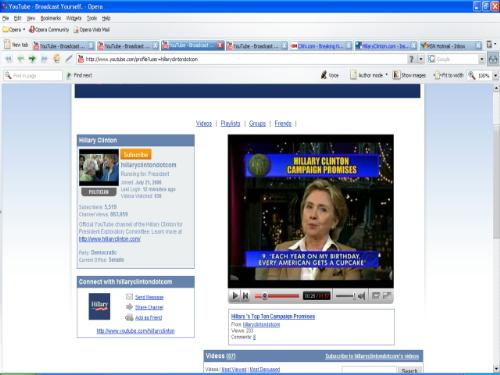Open the zoom percentage dropdown

tap(495, 76)
